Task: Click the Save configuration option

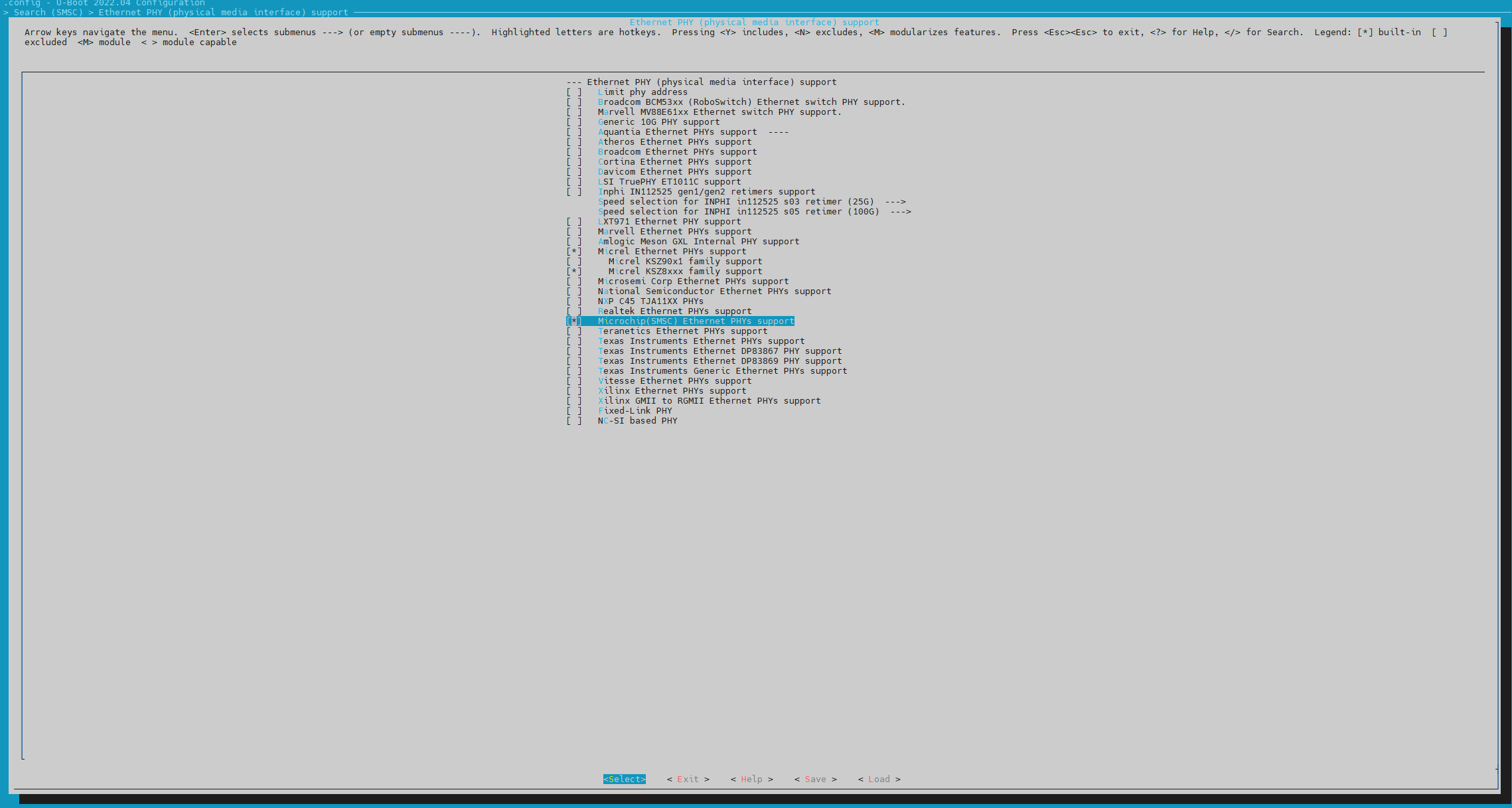Action: (x=813, y=779)
